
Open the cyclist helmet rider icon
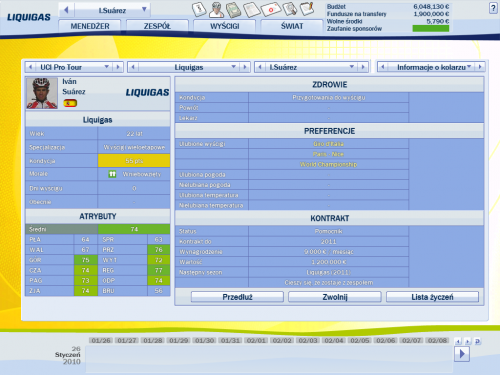tap(217, 10)
